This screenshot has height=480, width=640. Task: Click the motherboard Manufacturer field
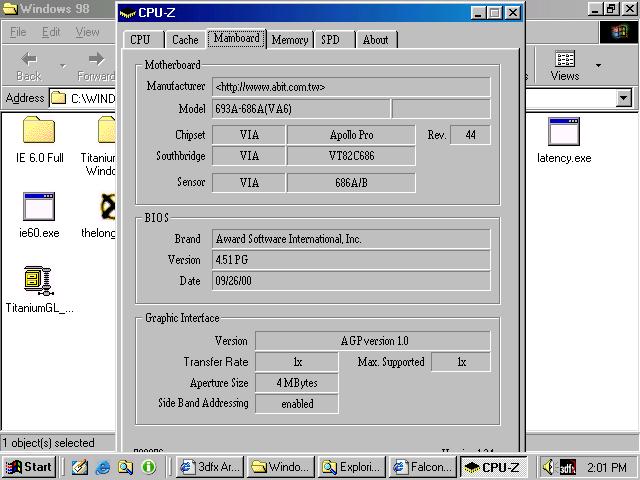(x=350, y=87)
